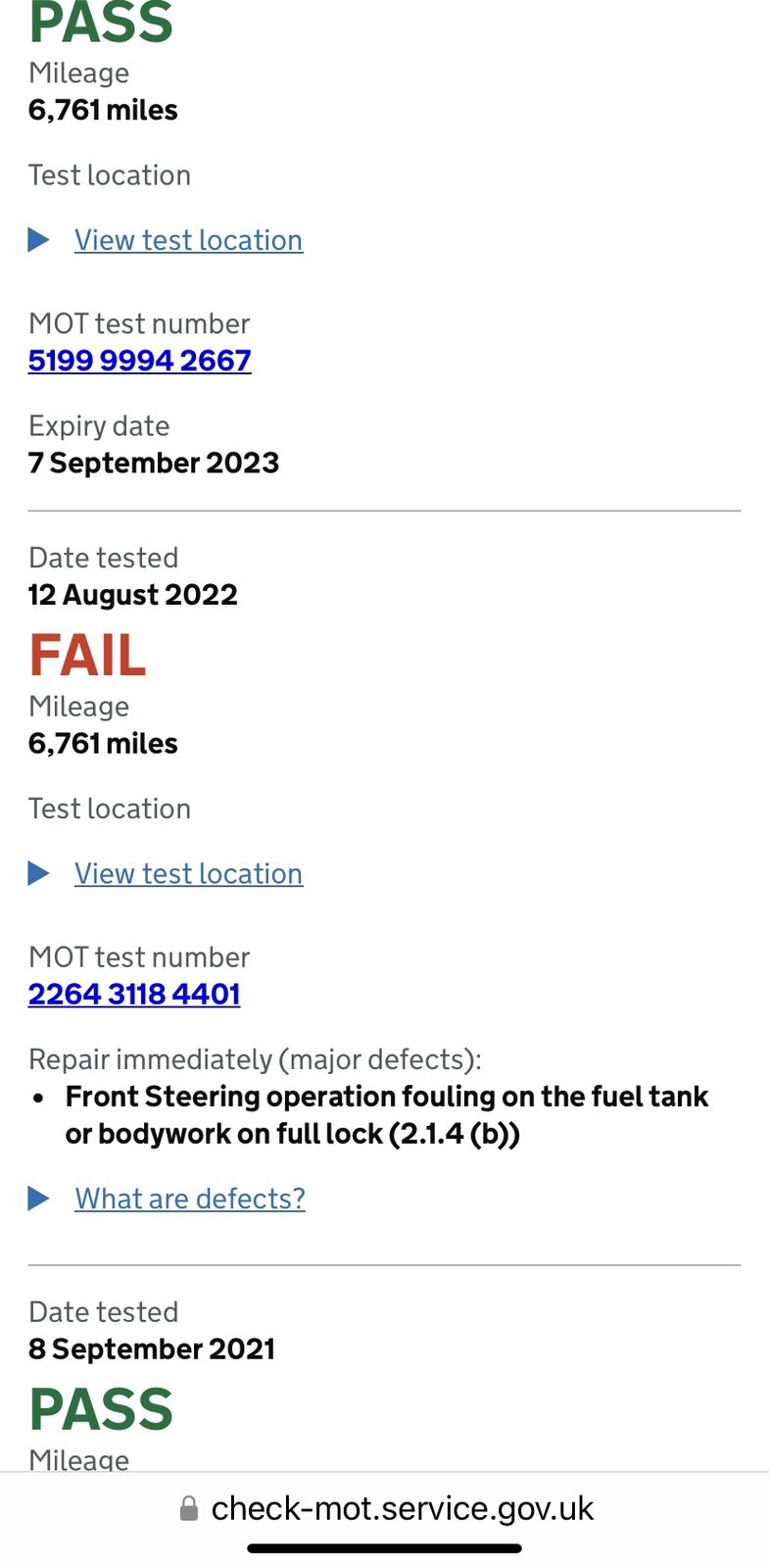This screenshot has height=1568, width=769.
Task: Click the green PASS below 8 September 2021
Action: tap(101, 1409)
